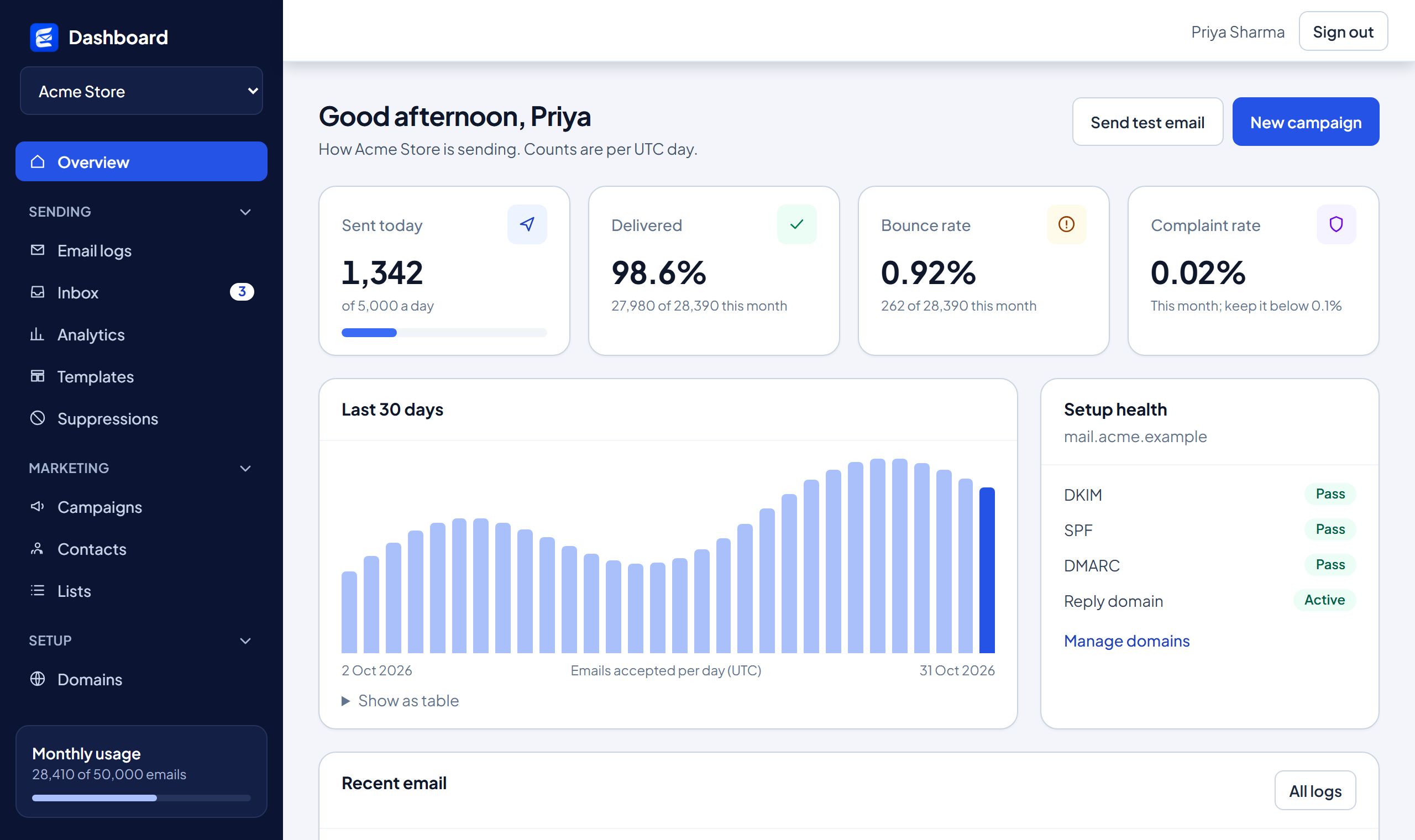The image size is (1415, 840).
Task: Click the warning icon on Bounce rate
Action: pos(1066,224)
